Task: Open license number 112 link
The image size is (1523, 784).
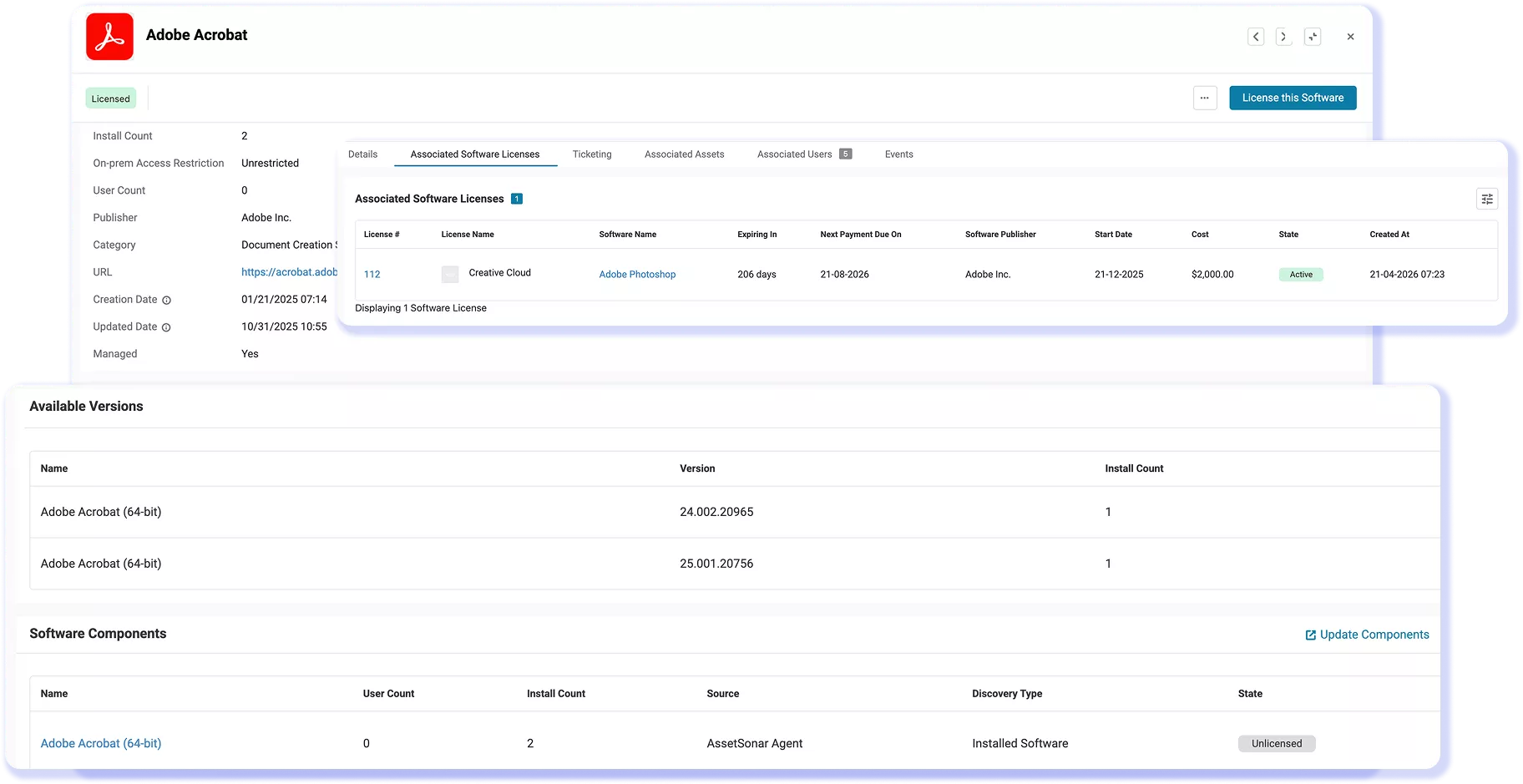Action: pyautogui.click(x=372, y=275)
